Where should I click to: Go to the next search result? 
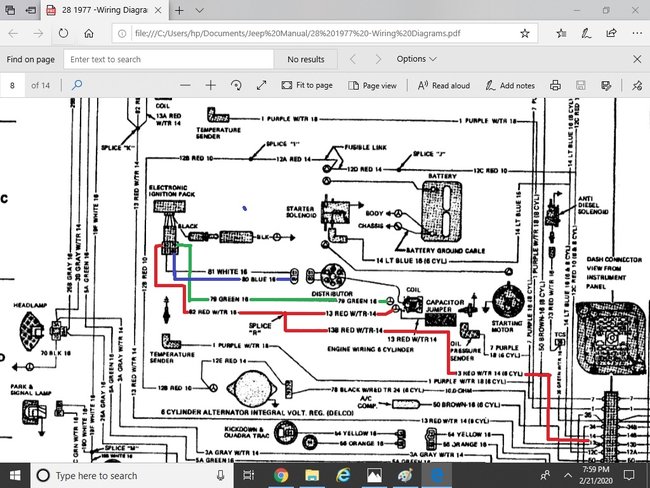[x=377, y=59]
